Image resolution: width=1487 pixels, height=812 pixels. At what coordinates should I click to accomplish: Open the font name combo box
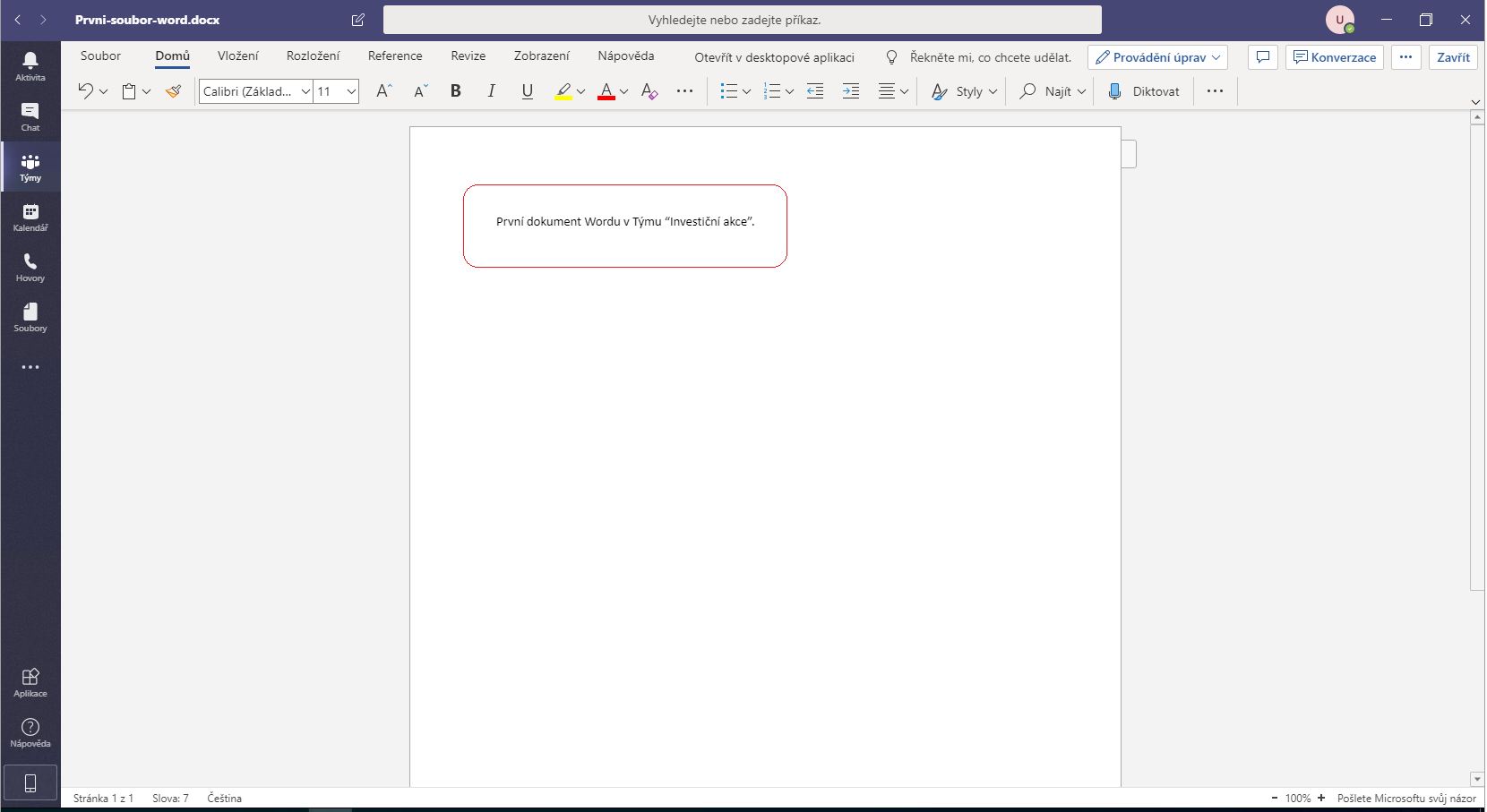pos(256,91)
